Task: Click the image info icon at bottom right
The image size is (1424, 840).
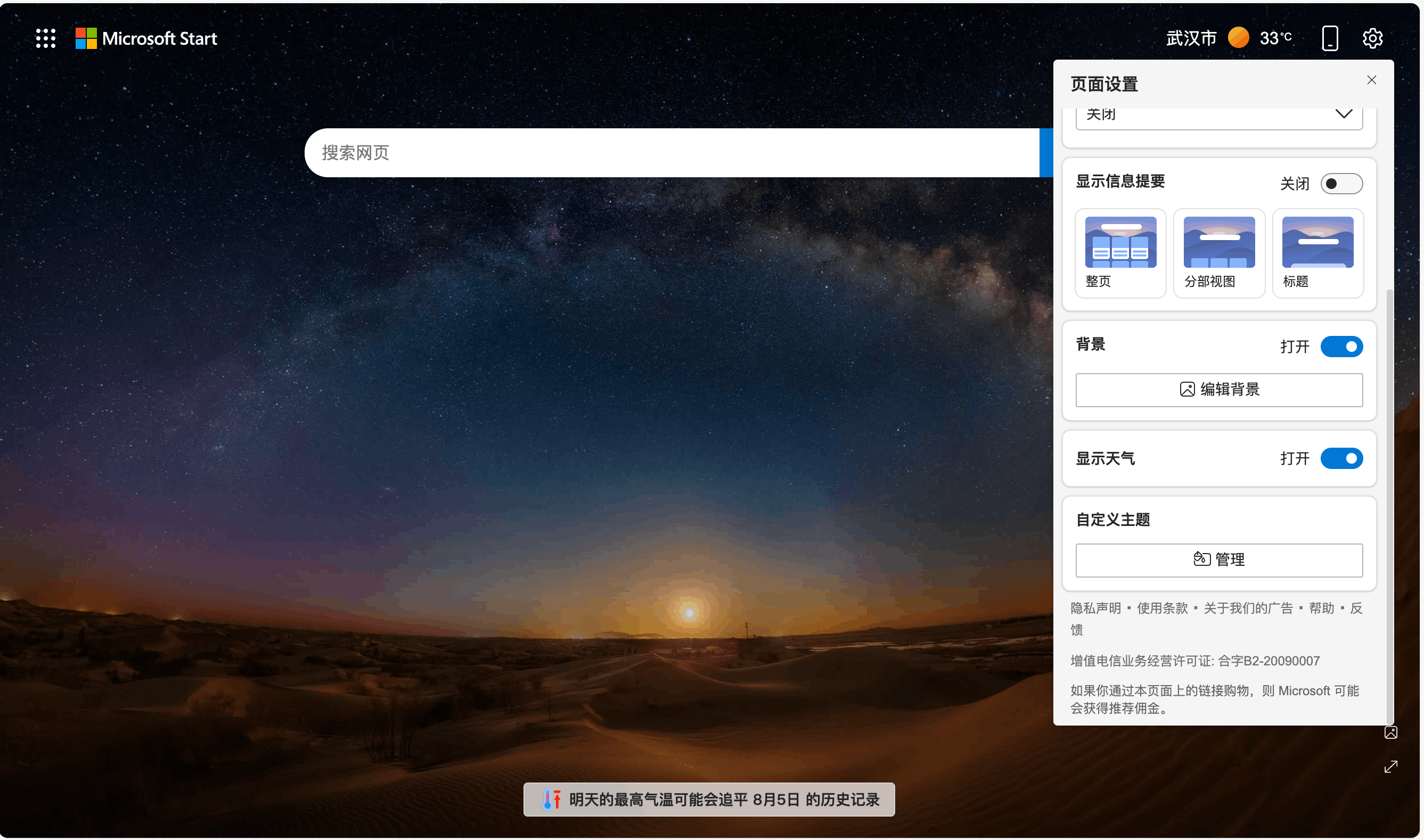Action: 1390,732
